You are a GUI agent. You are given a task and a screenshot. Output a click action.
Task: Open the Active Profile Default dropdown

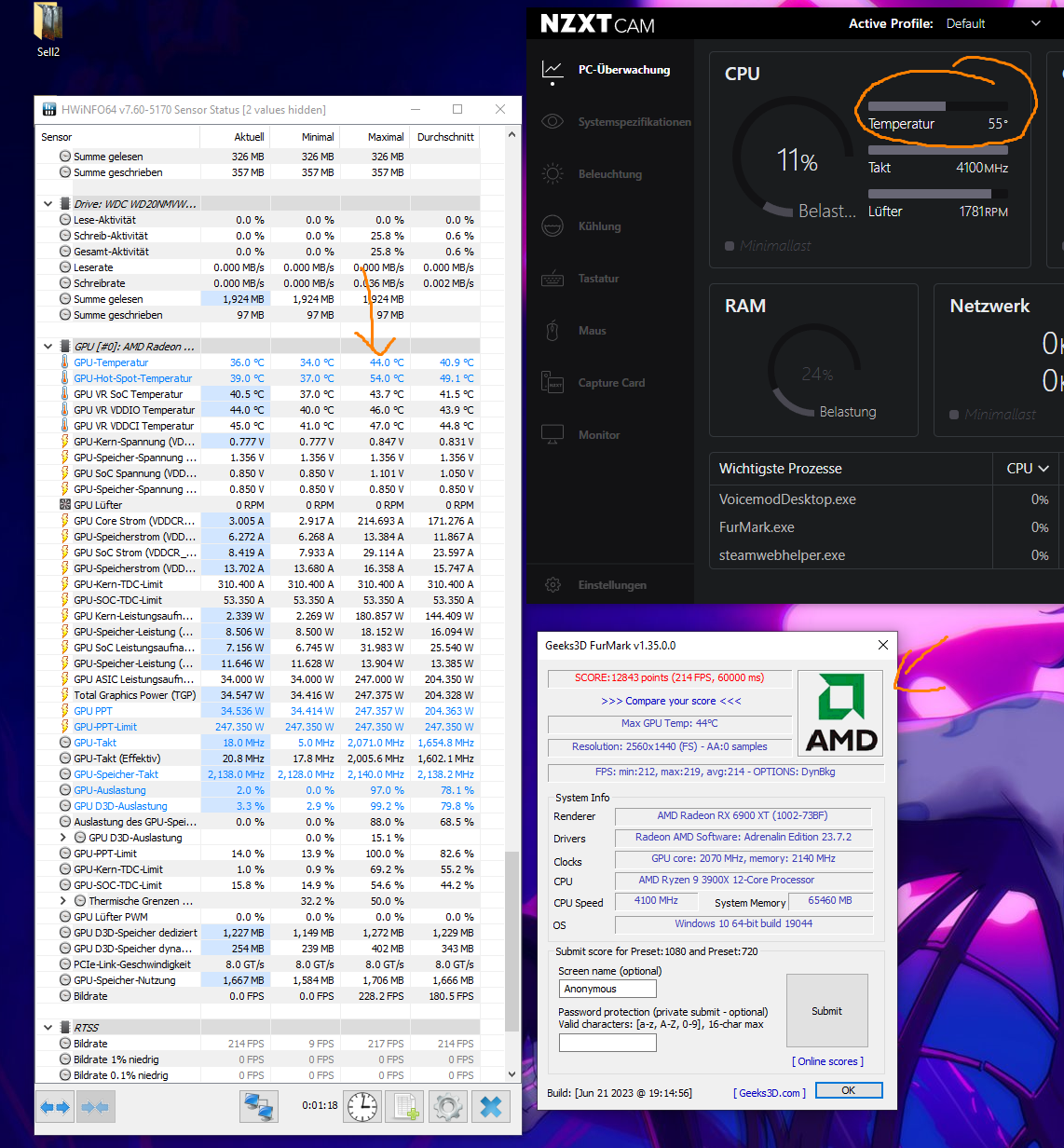coord(994,23)
